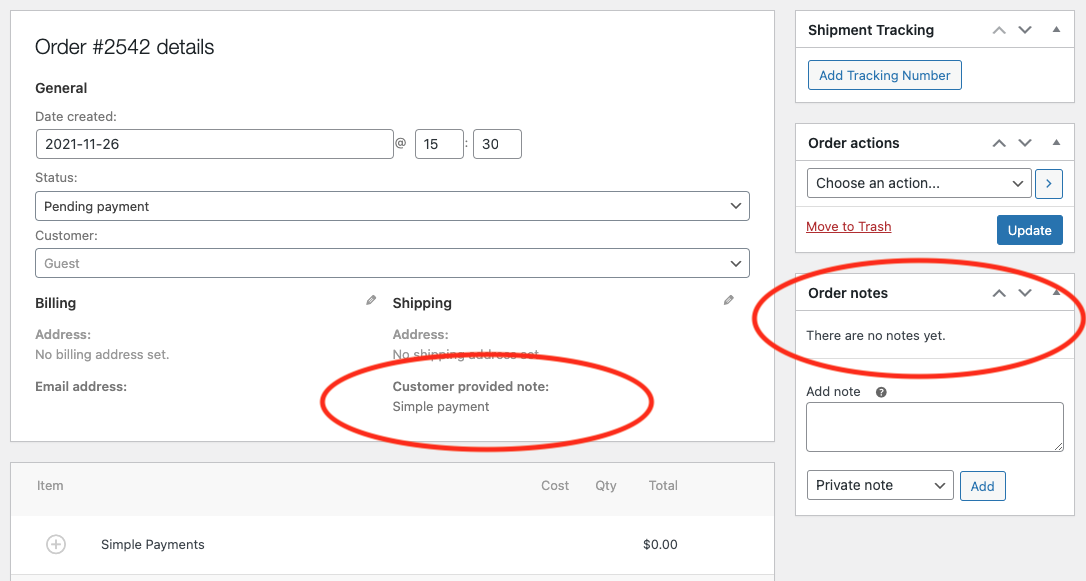Viewport: 1086px width, 581px height.
Task: Move Order notes panel up
Action: click(x=999, y=294)
